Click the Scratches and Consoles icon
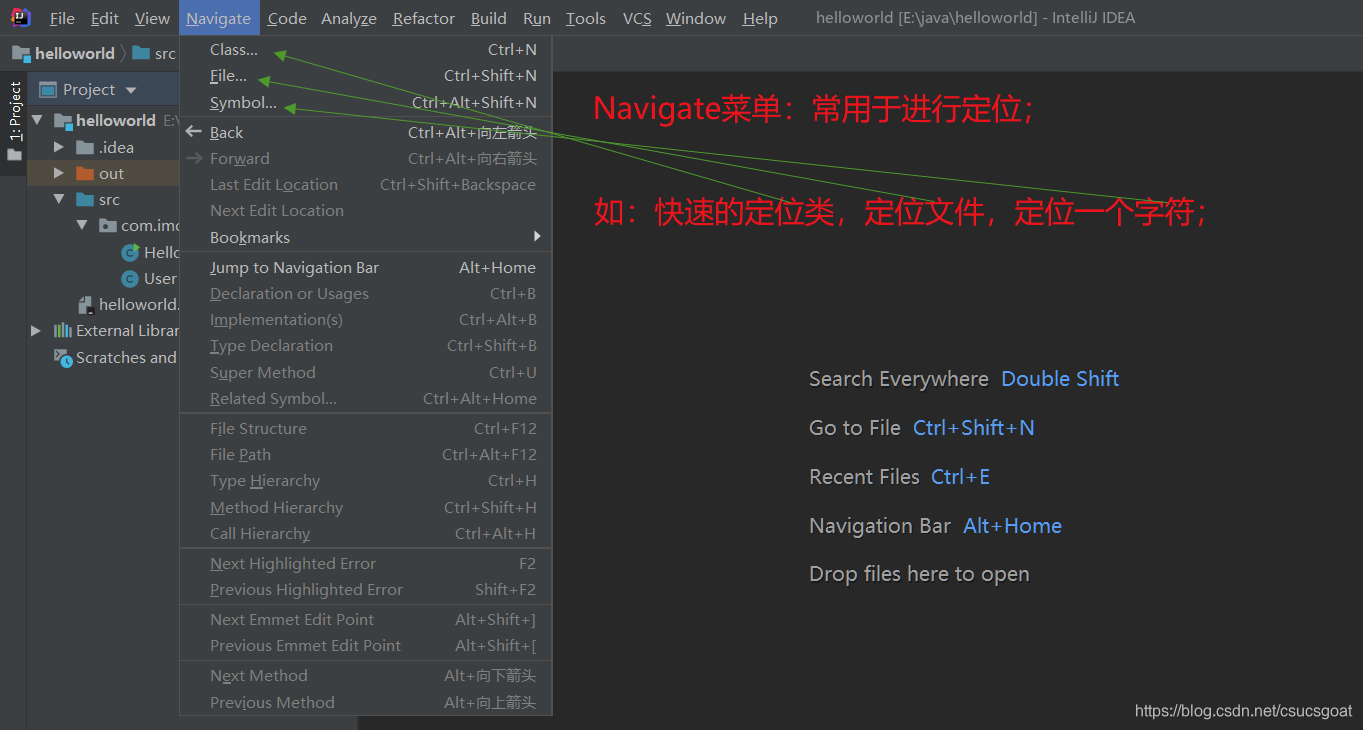The height and width of the screenshot is (730, 1363). [x=62, y=357]
